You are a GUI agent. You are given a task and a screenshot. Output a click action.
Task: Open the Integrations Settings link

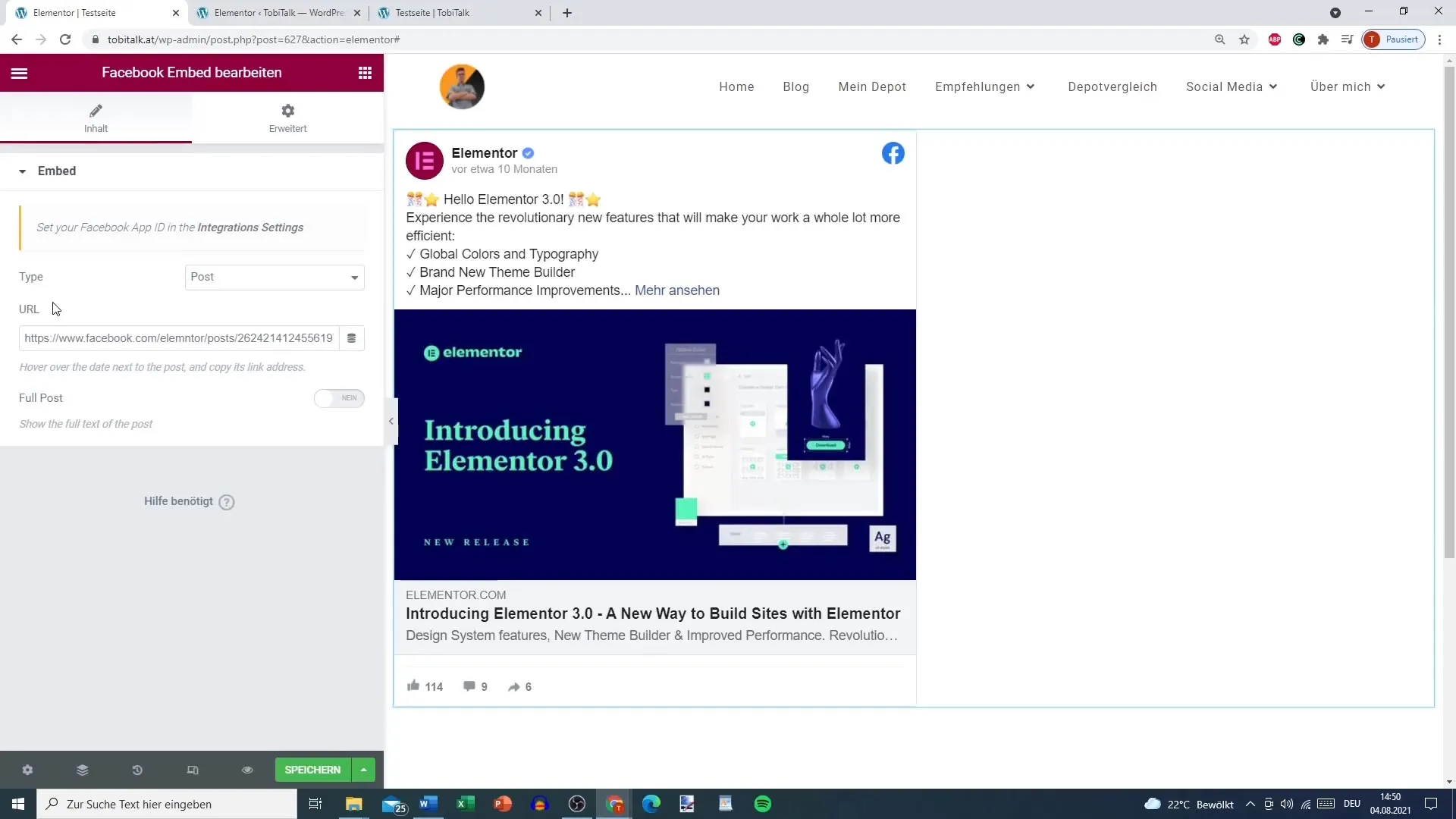[x=250, y=227]
